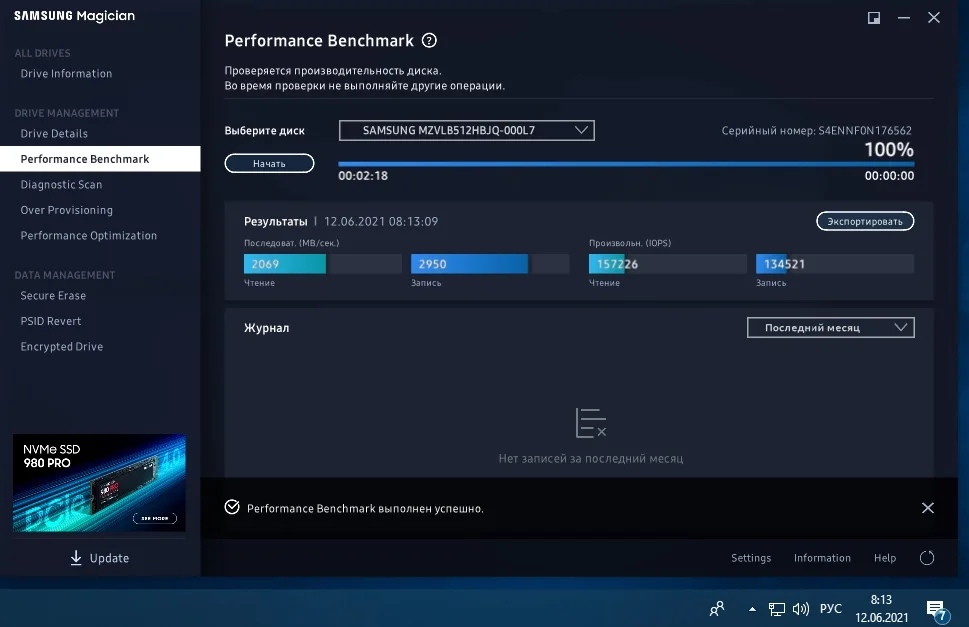Click 'Нет записей за последний месяц' text
The width and height of the screenshot is (969, 627).
591,458
